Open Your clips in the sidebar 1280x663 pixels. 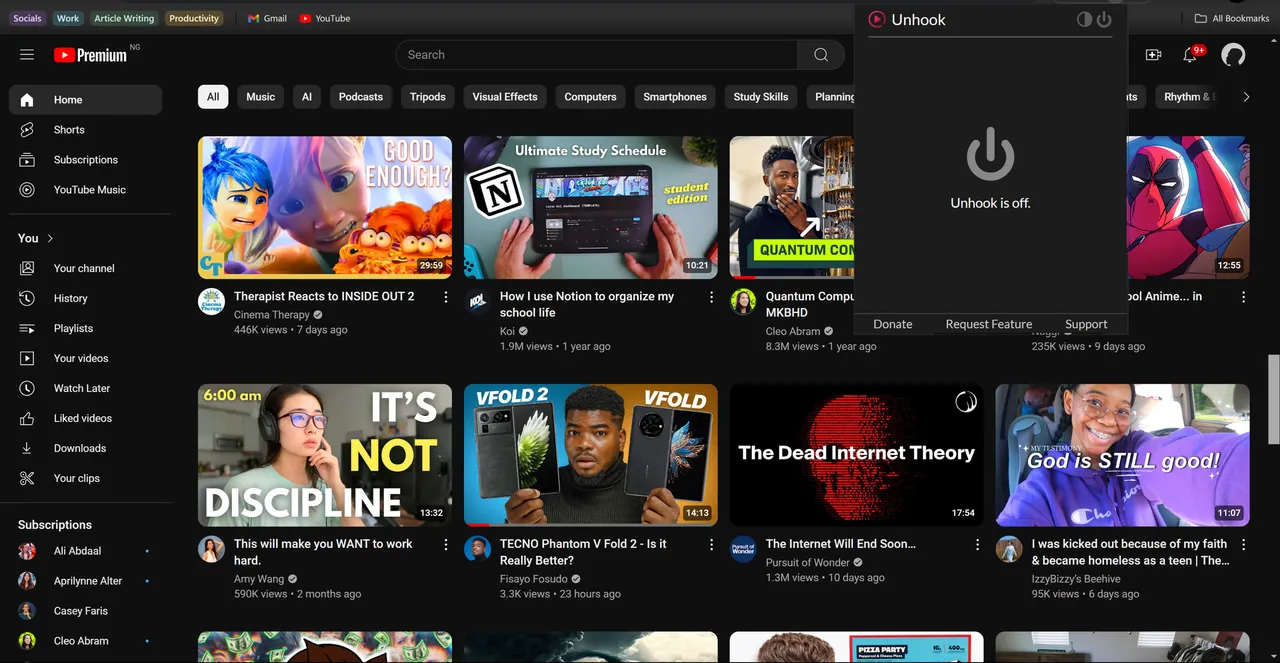pos(85,478)
